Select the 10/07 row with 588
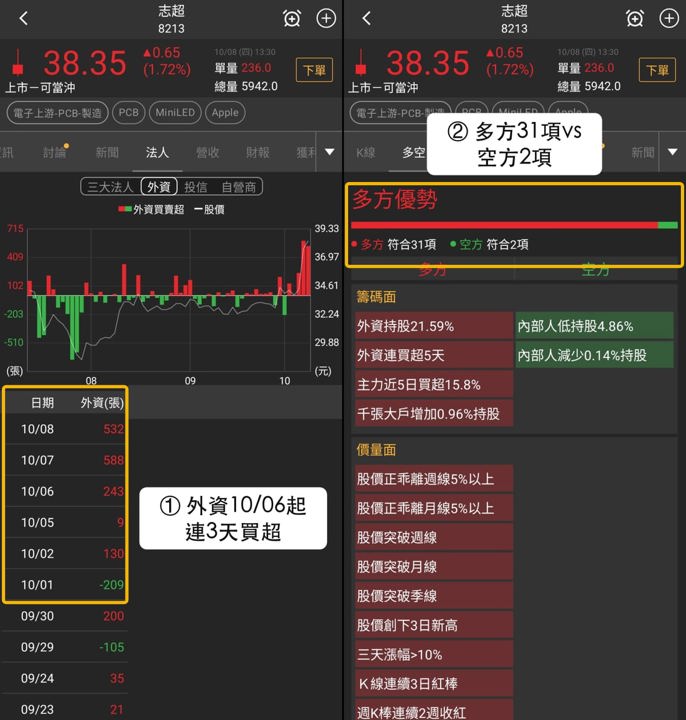 click(x=66, y=460)
